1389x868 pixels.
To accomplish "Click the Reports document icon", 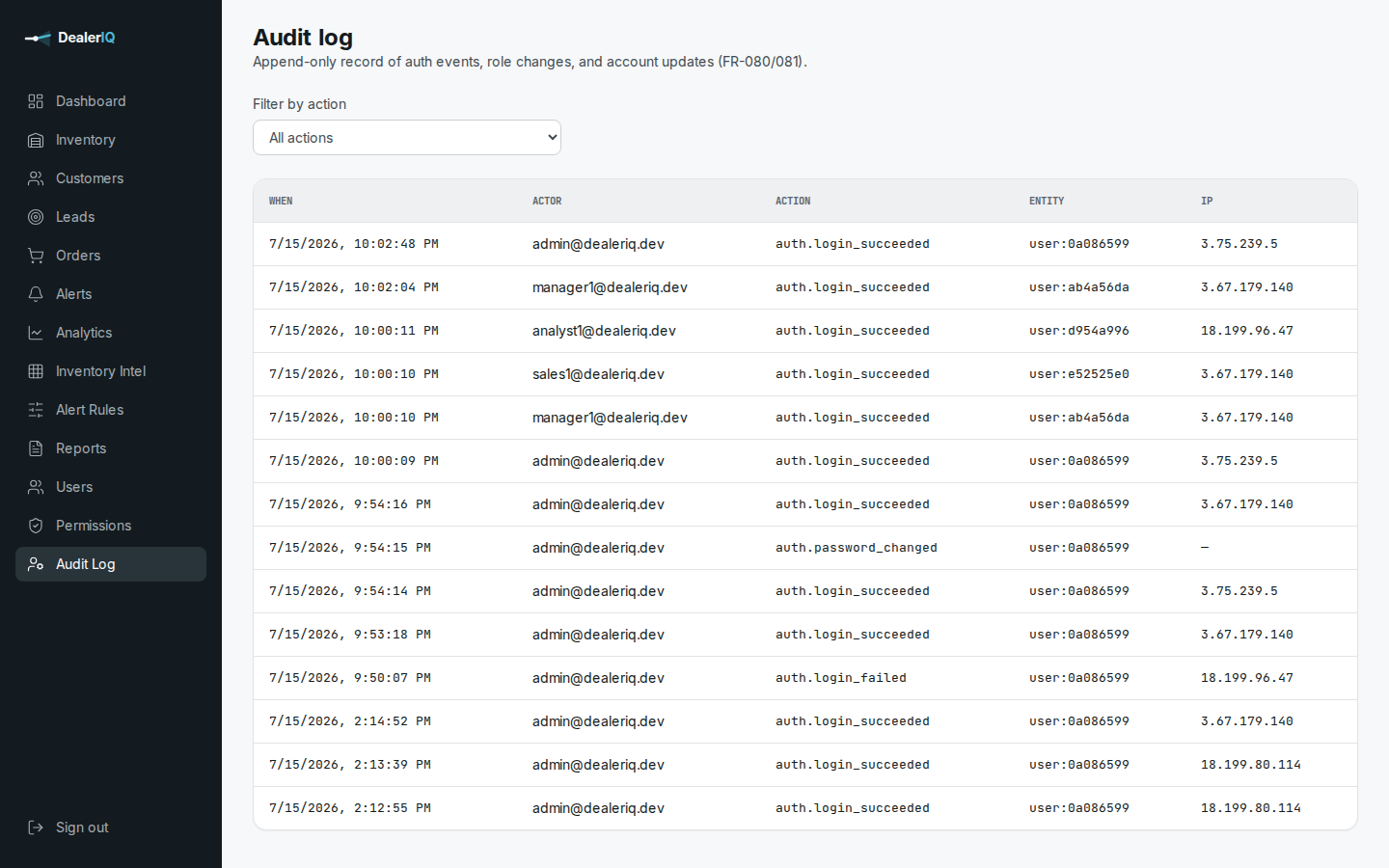I will [x=36, y=448].
